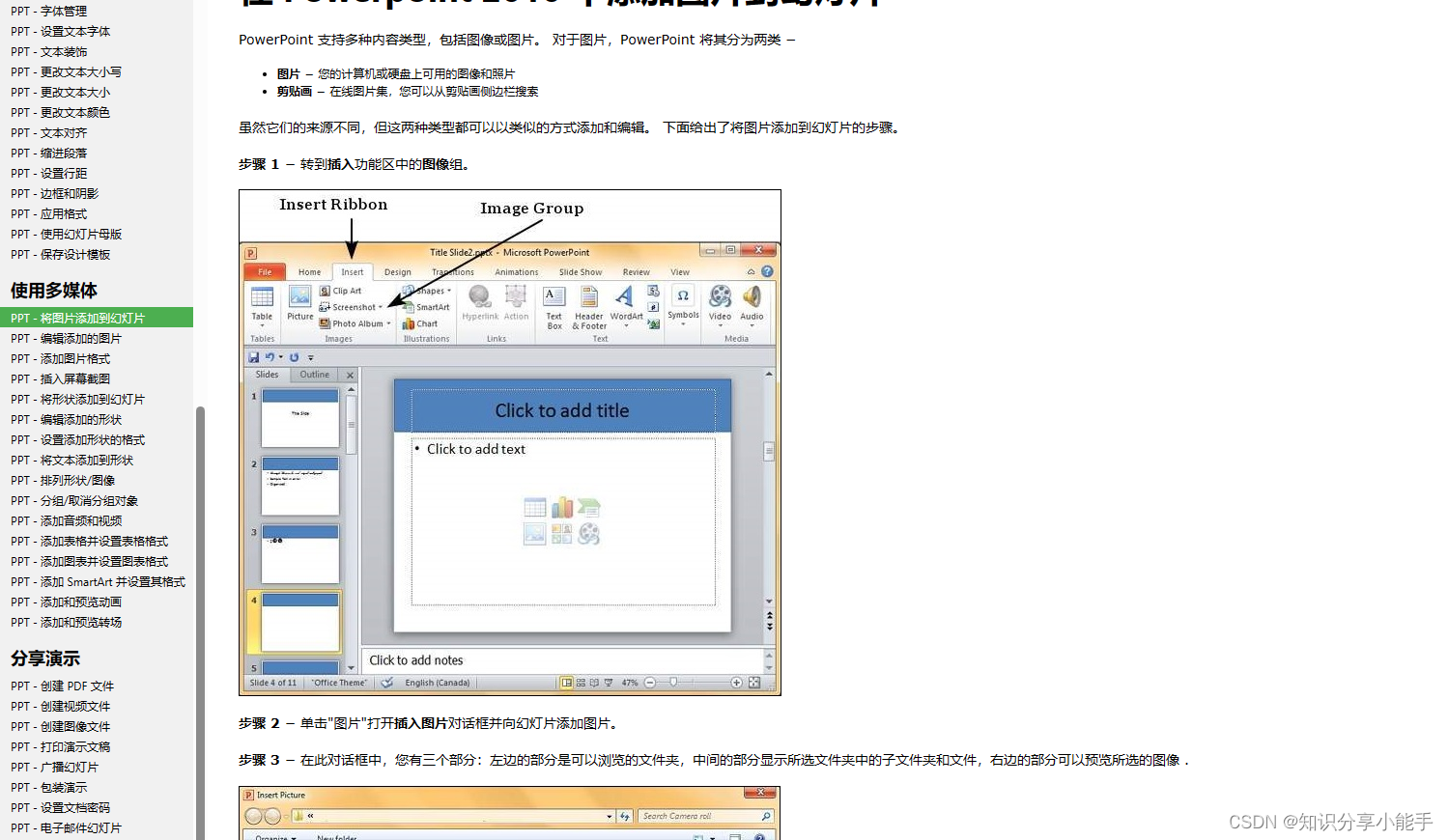The height and width of the screenshot is (840, 1448).
Task: Click the Undo arrow icon
Action: [270, 357]
